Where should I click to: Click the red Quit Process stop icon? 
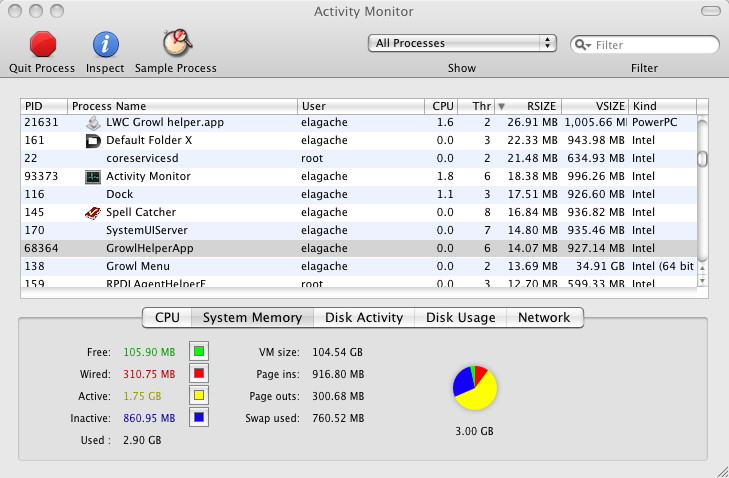43,44
